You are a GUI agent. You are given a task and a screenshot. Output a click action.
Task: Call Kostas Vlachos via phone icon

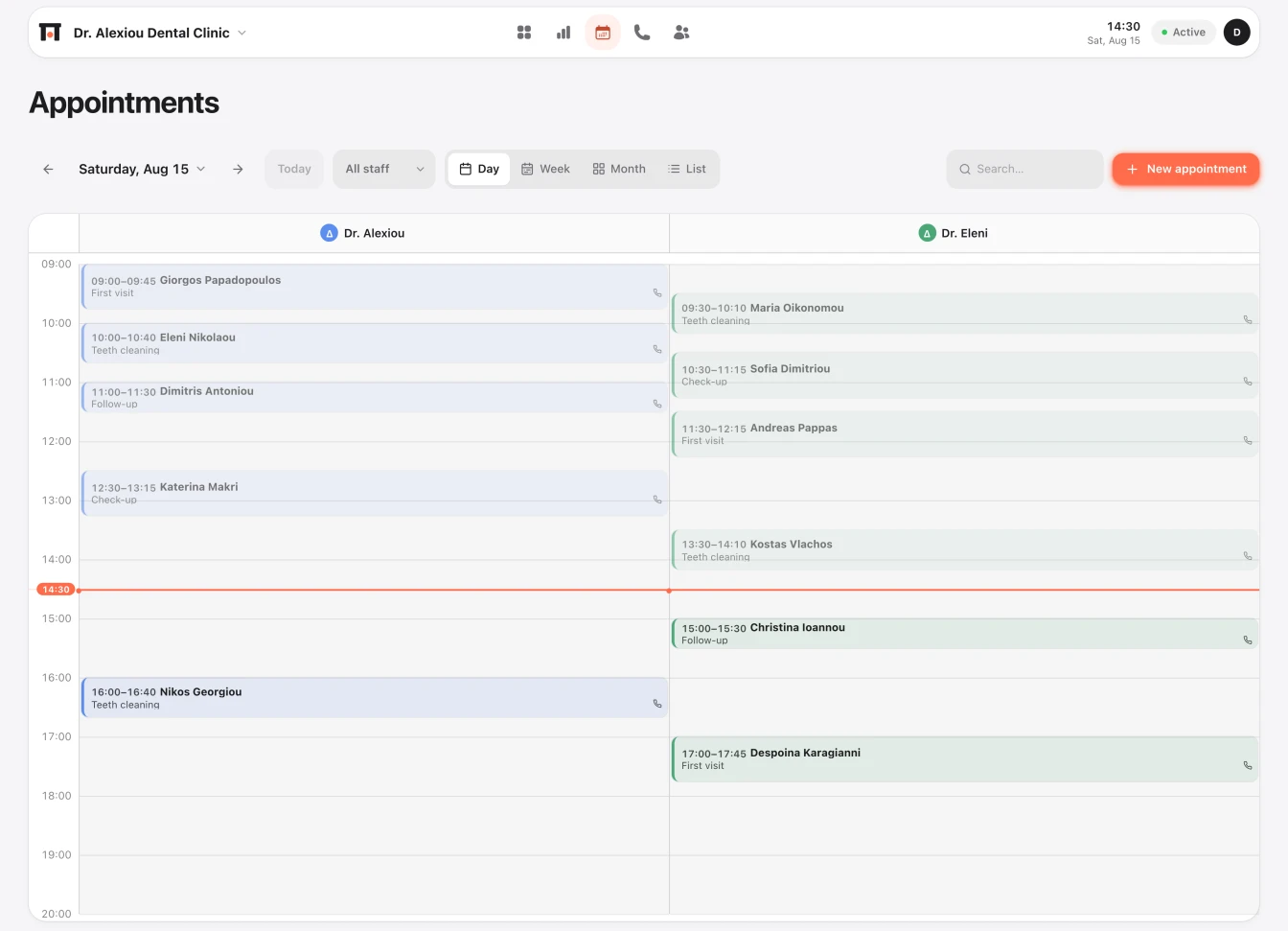(x=1248, y=556)
